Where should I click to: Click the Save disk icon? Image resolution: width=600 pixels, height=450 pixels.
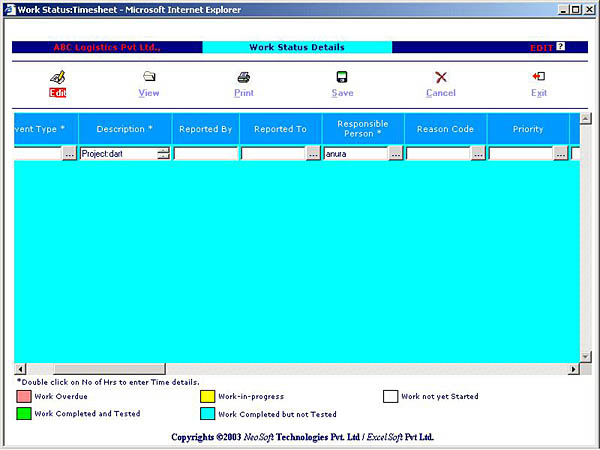tap(342, 77)
